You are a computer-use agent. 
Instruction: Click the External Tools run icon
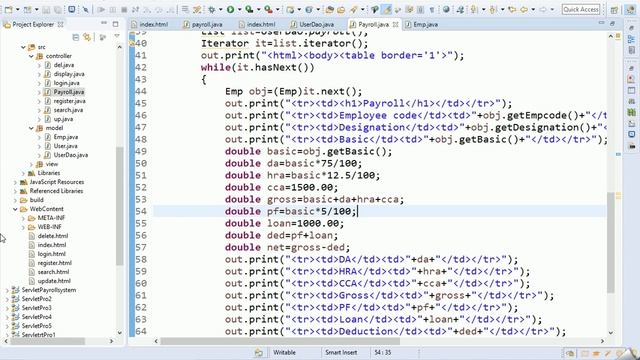tap(268, 9)
